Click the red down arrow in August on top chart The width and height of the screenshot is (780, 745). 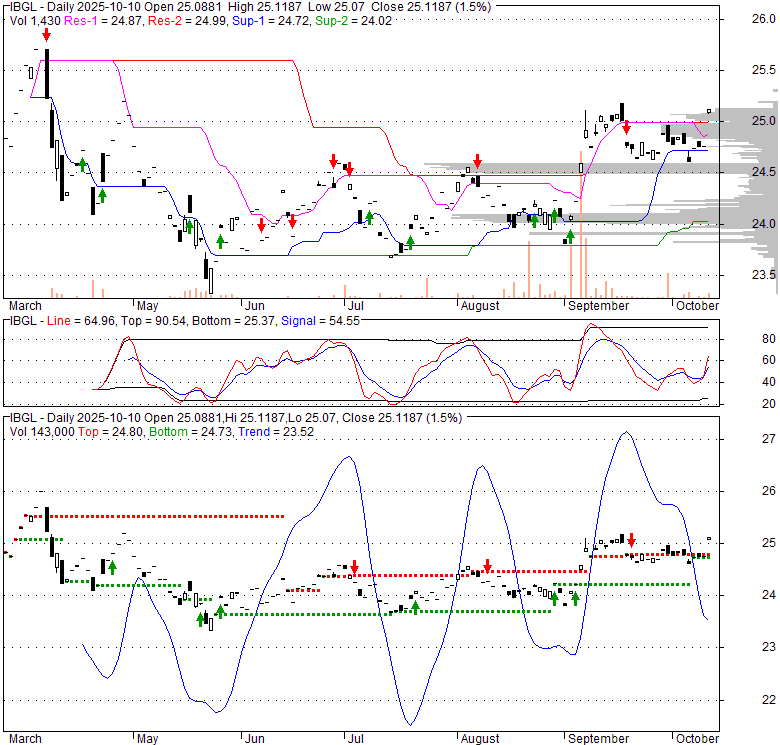478,161
